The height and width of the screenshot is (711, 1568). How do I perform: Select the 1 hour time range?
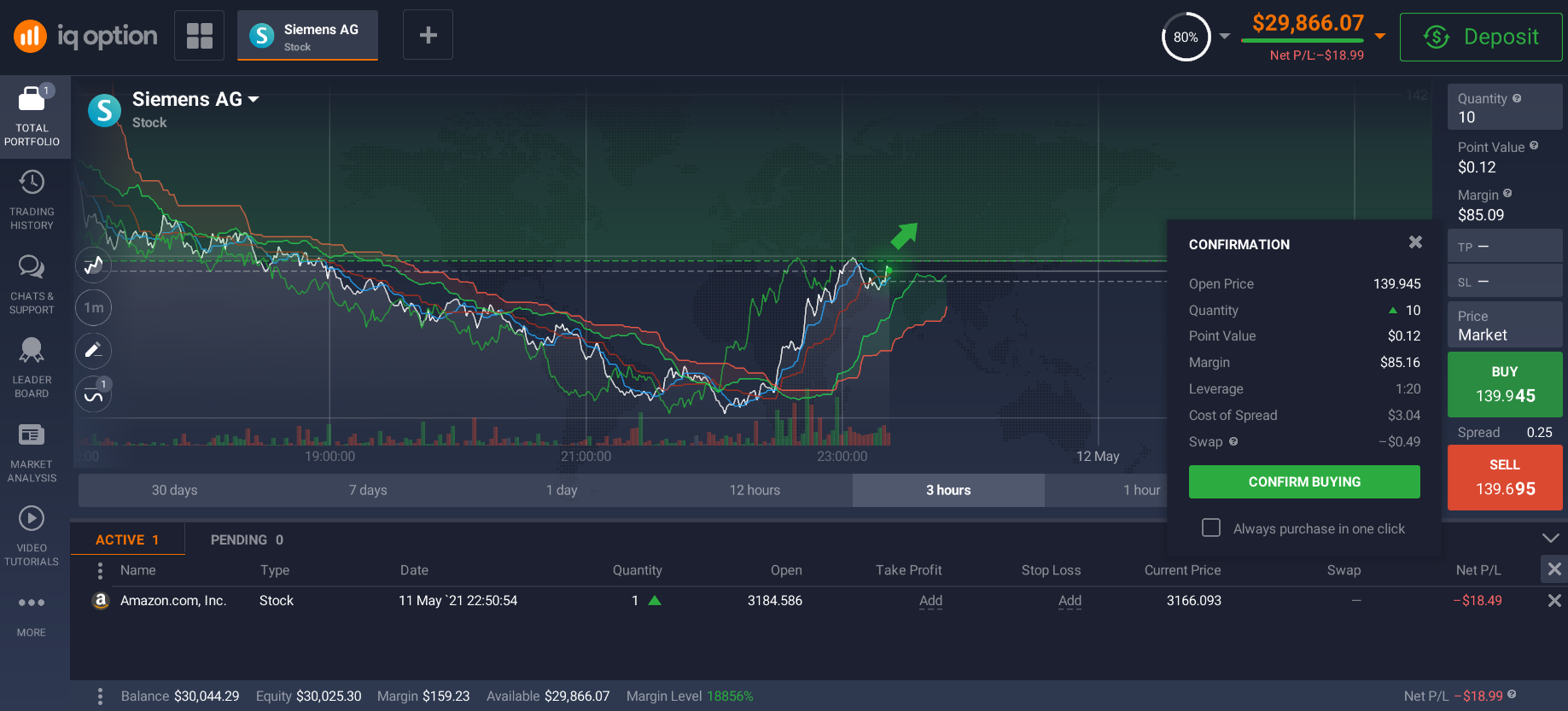[x=1141, y=490]
